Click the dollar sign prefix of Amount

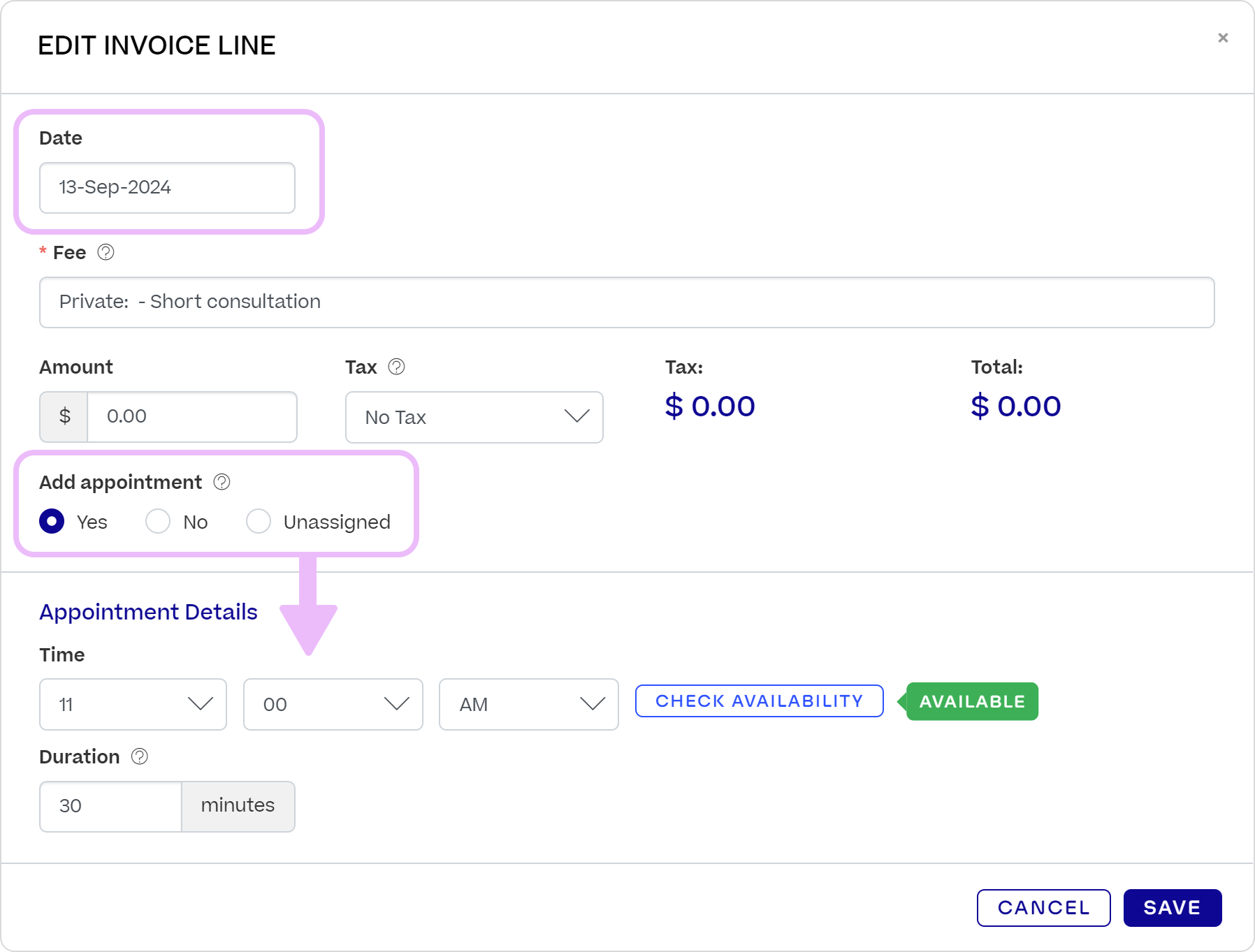[x=64, y=417]
